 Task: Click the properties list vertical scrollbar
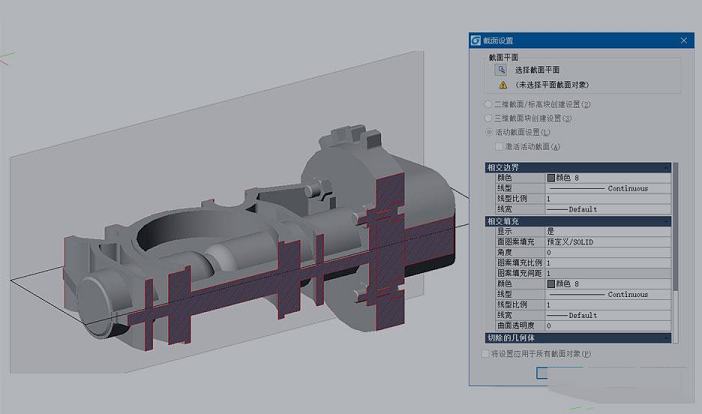(675, 250)
